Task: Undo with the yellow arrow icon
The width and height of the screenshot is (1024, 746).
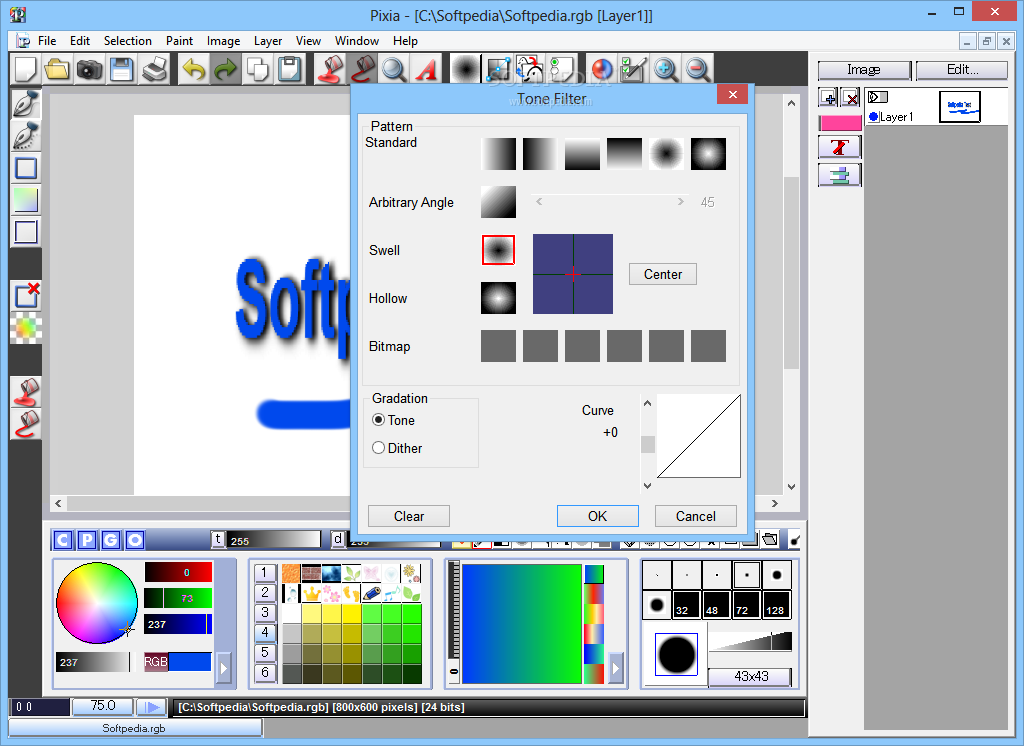Action: tap(194, 69)
